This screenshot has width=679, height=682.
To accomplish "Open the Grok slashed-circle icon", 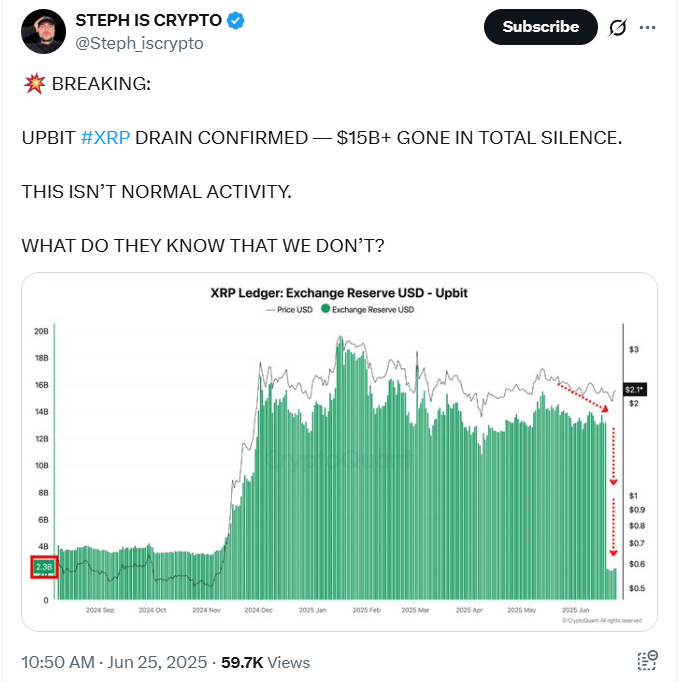I will tap(617, 27).
